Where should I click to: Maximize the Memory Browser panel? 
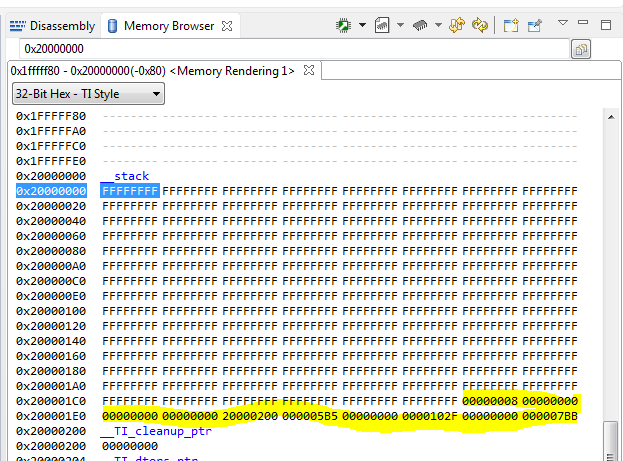[x=606, y=25]
